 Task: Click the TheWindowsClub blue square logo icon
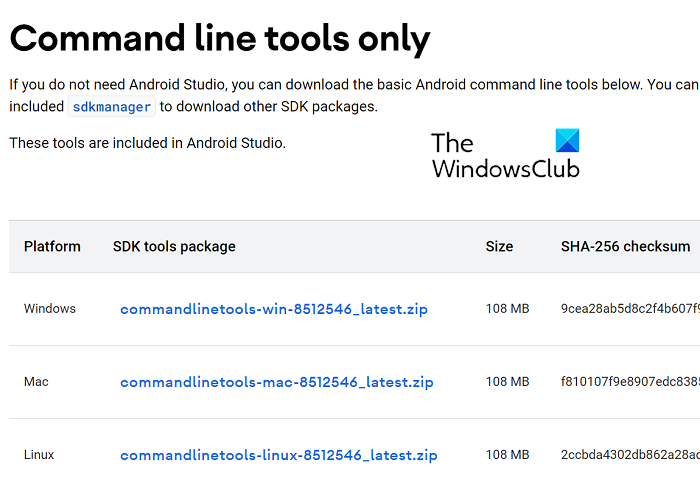tap(566, 141)
